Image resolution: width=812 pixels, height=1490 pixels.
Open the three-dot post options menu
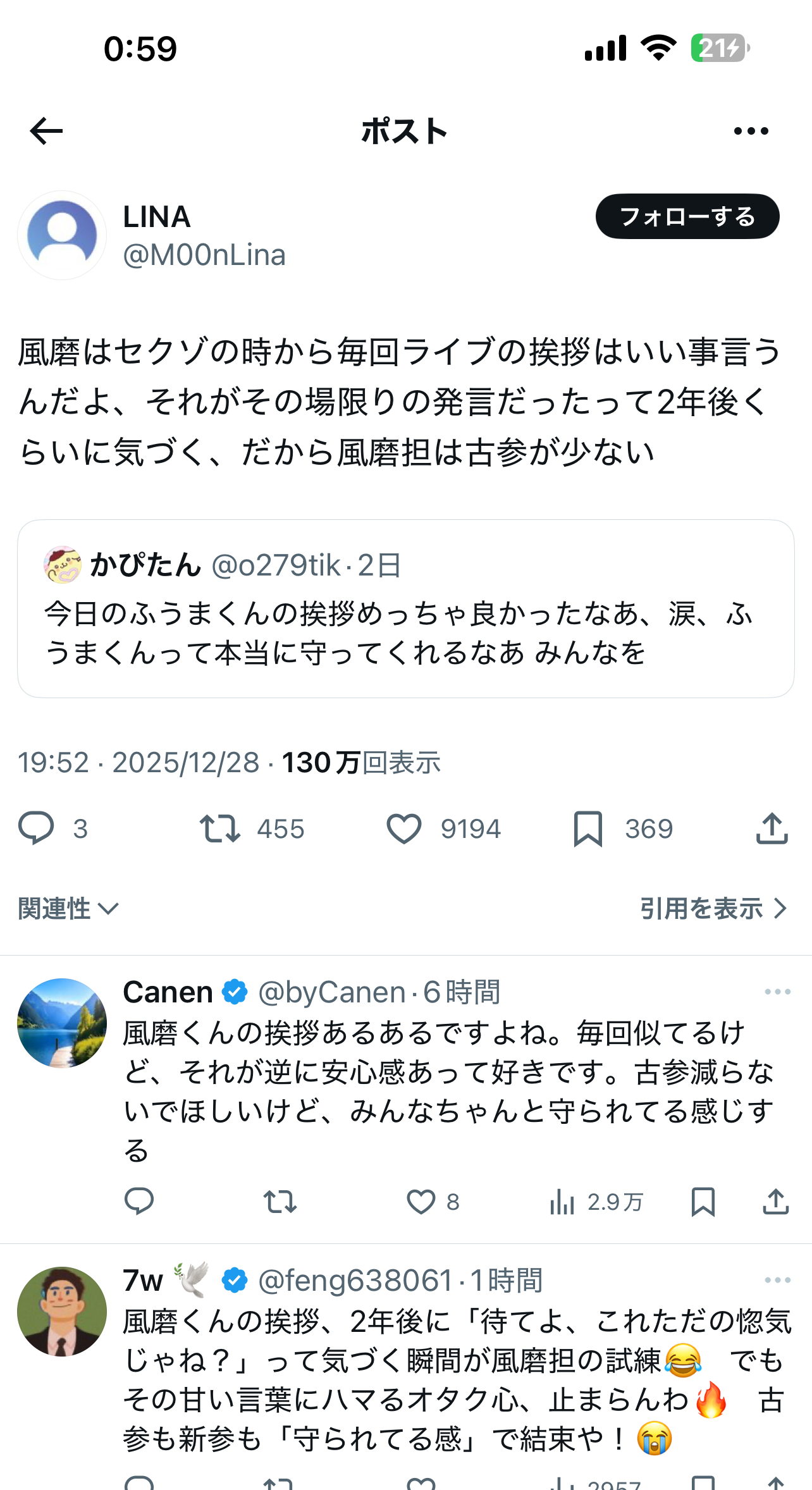pyautogui.click(x=751, y=131)
